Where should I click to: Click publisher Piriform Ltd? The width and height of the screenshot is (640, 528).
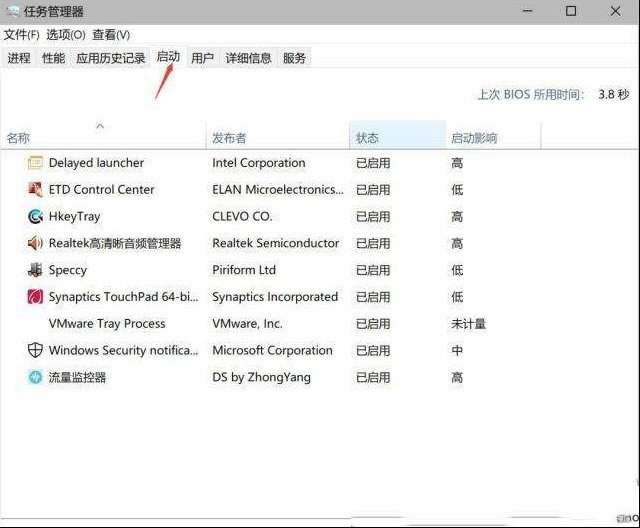click(x=244, y=270)
